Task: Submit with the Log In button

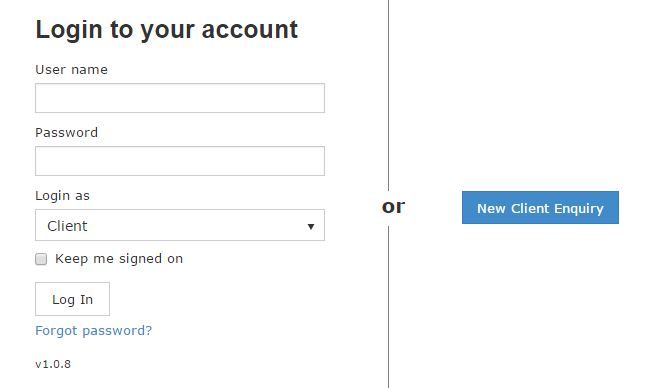Action: (73, 299)
